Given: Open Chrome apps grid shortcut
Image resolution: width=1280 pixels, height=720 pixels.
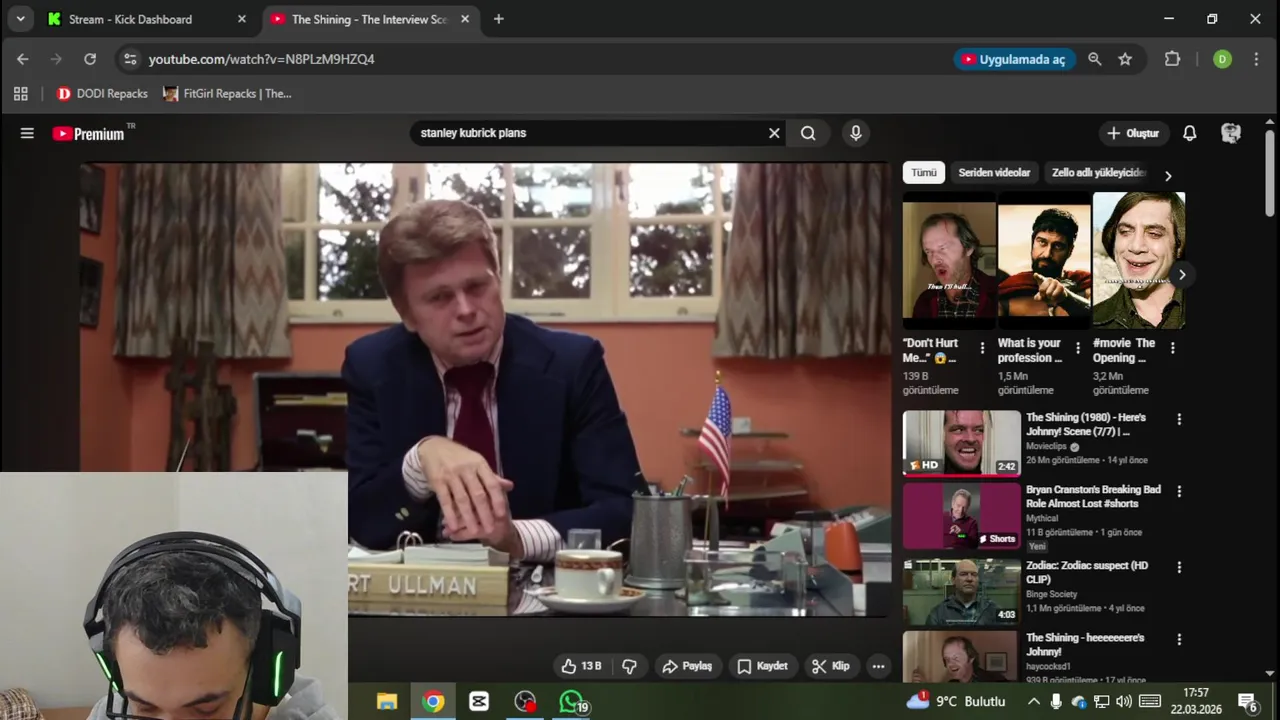Looking at the screenshot, I should [x=20, y=94].
